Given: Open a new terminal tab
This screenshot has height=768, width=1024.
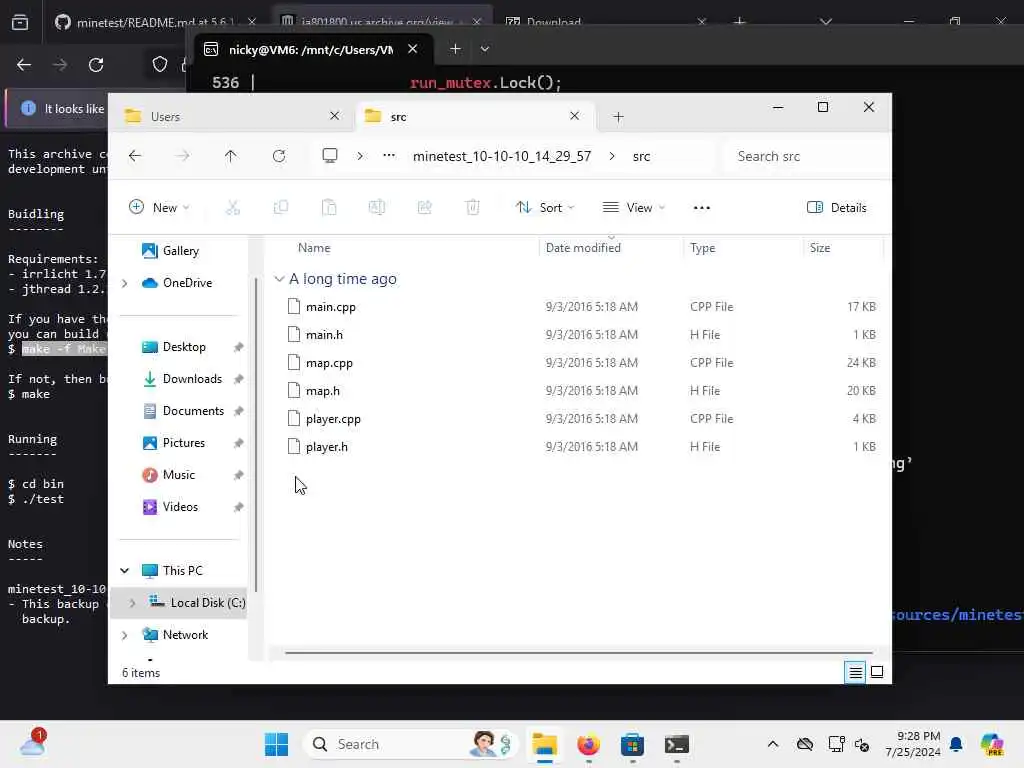Looking at the screenshot, I should tap(455, 49).
